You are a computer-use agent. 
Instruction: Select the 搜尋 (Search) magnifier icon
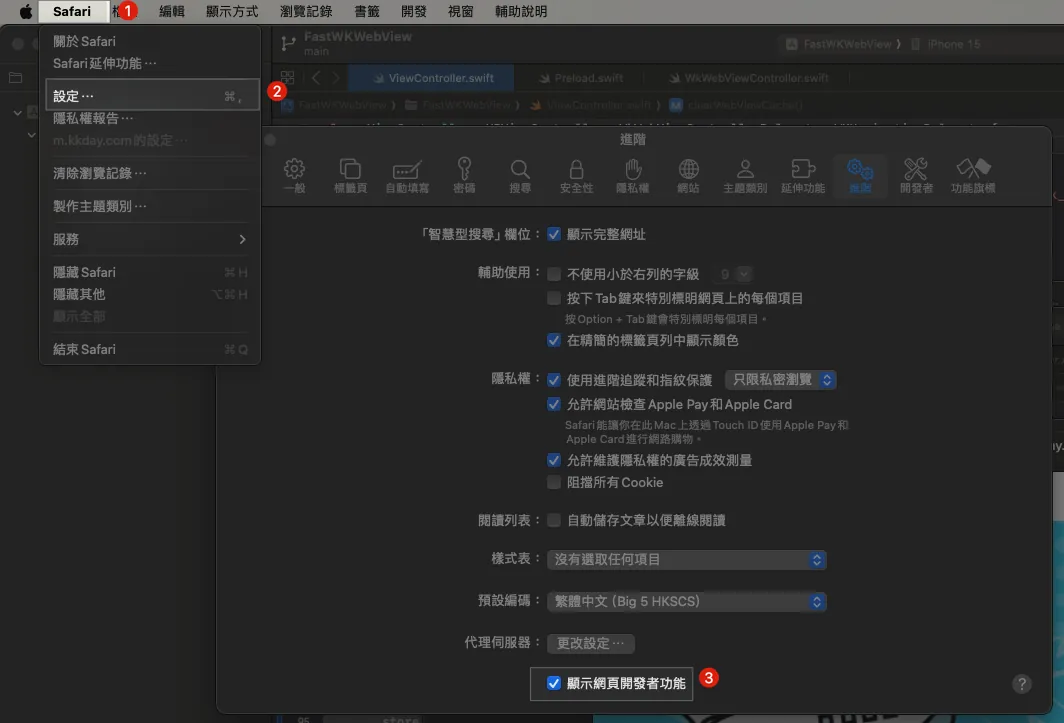(x=520, y=175)
